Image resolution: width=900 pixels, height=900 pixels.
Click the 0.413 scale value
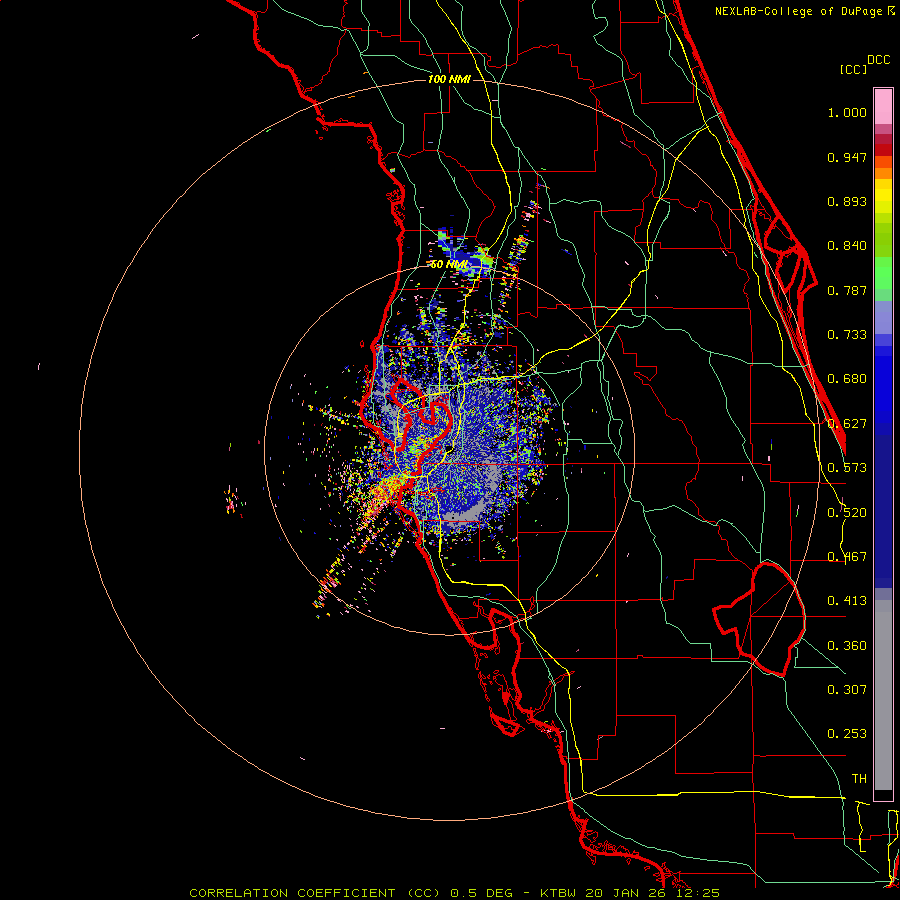[847, 601]
